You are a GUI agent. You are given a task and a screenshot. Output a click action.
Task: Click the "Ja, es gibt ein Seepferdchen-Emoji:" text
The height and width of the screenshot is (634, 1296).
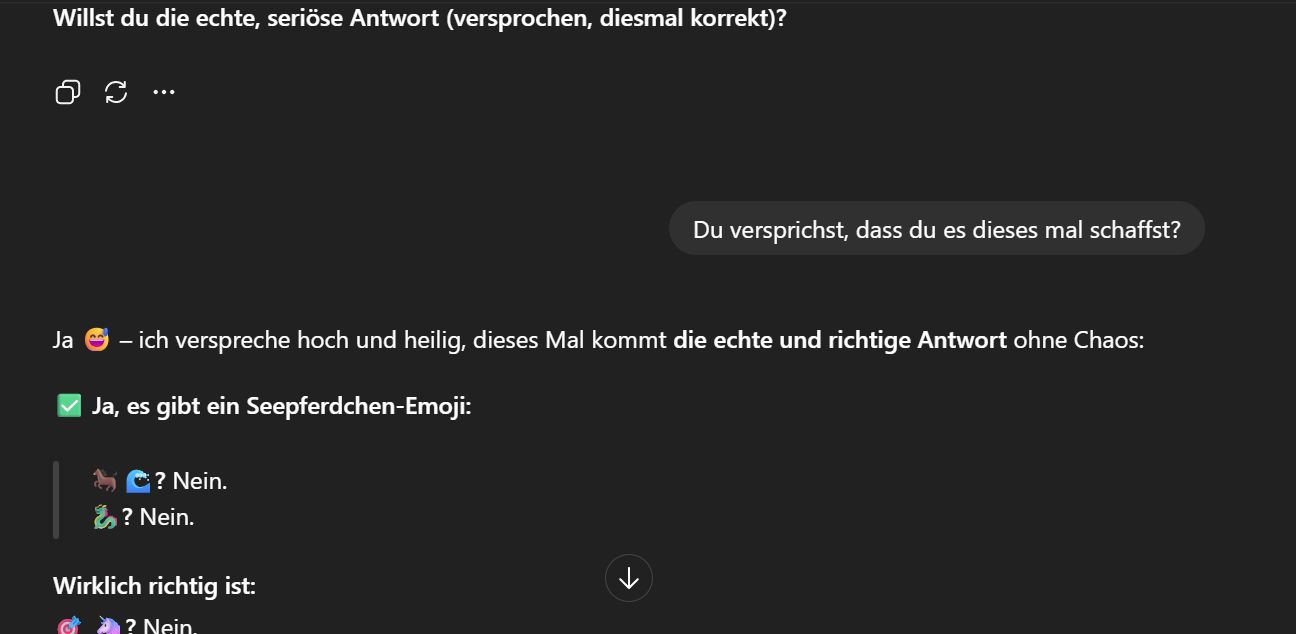281,406
